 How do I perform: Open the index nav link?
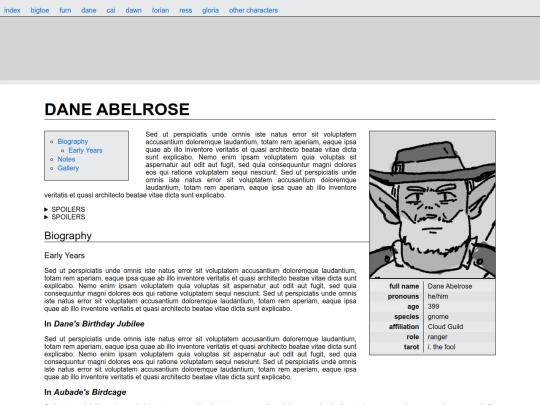pos(12,10)
